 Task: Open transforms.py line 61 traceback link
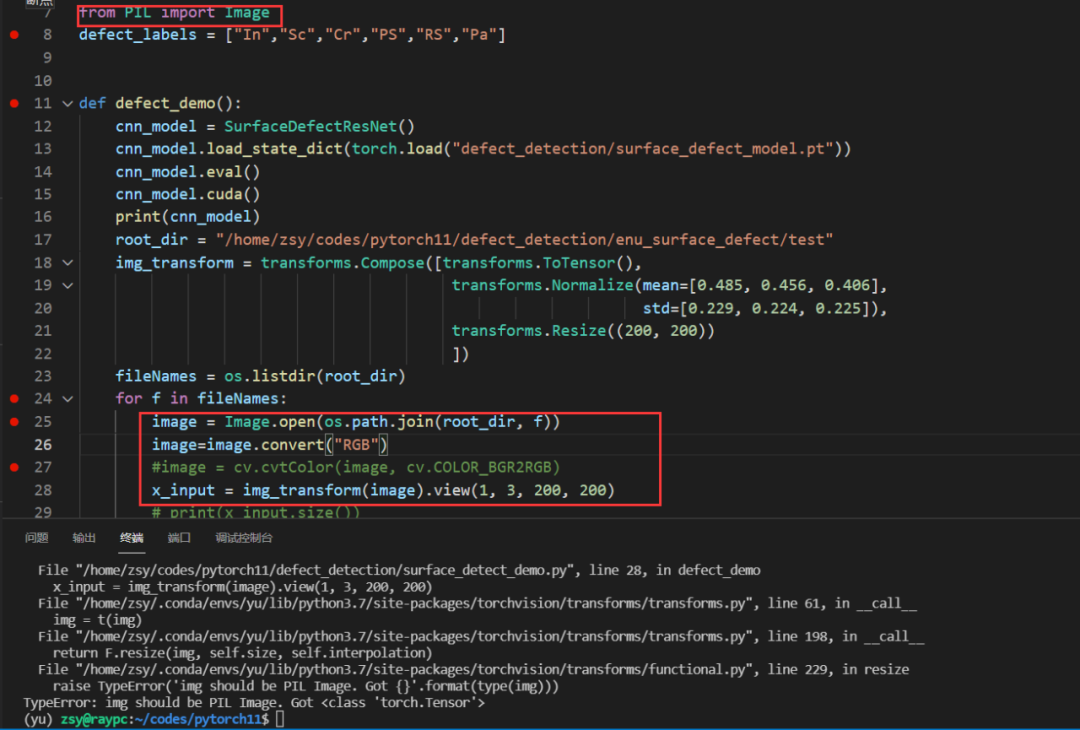[x=415, y=603]
